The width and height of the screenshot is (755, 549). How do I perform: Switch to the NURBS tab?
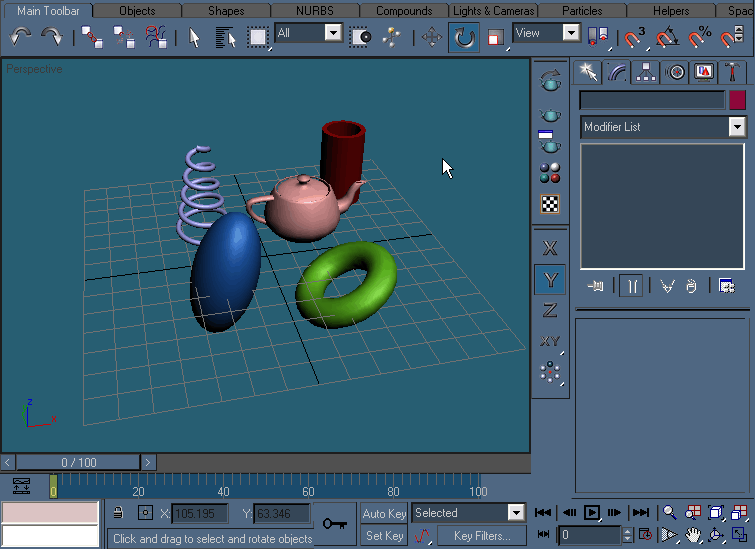[315, 11]
